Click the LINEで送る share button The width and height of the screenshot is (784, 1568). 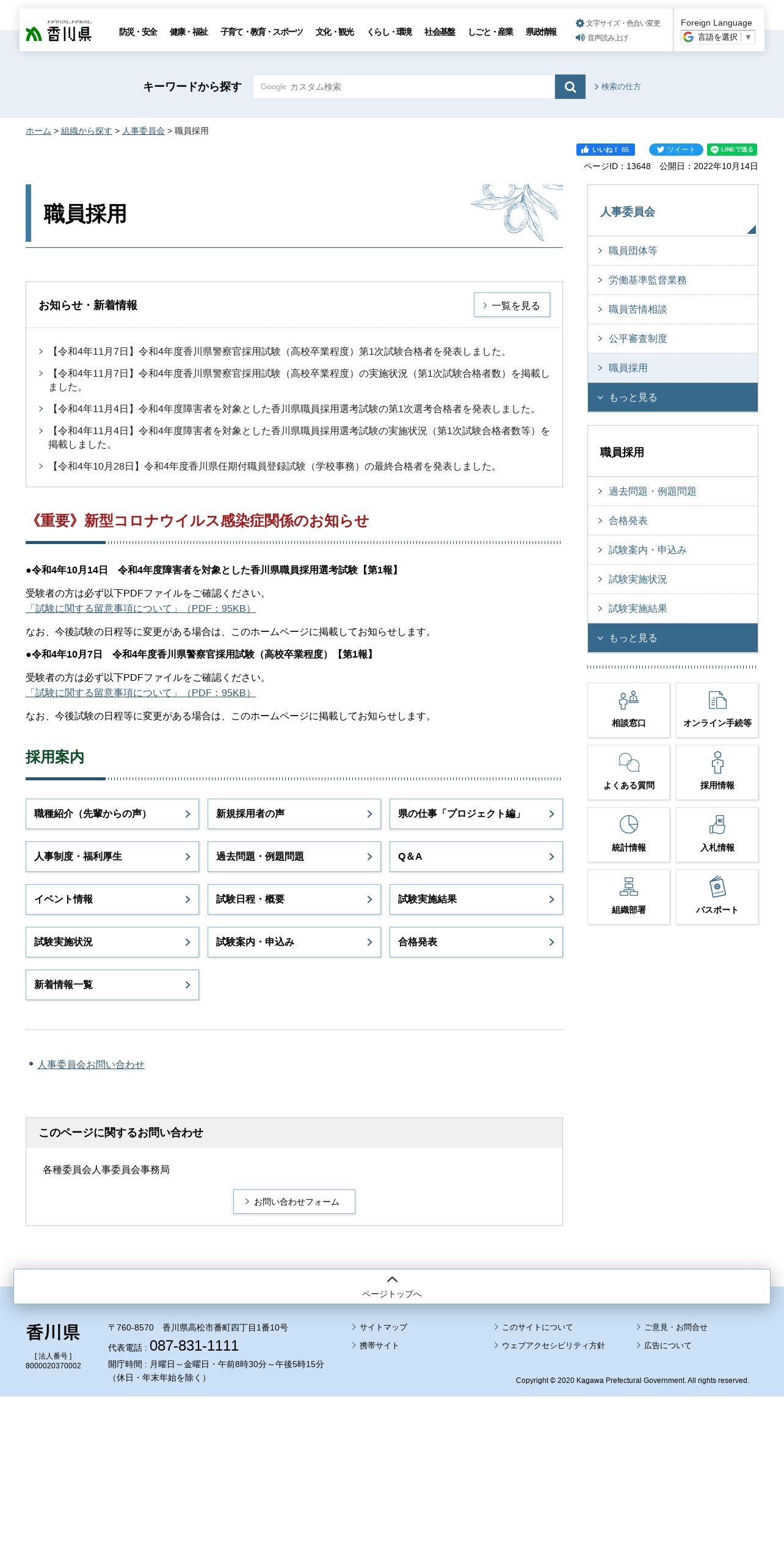(731, 150)
